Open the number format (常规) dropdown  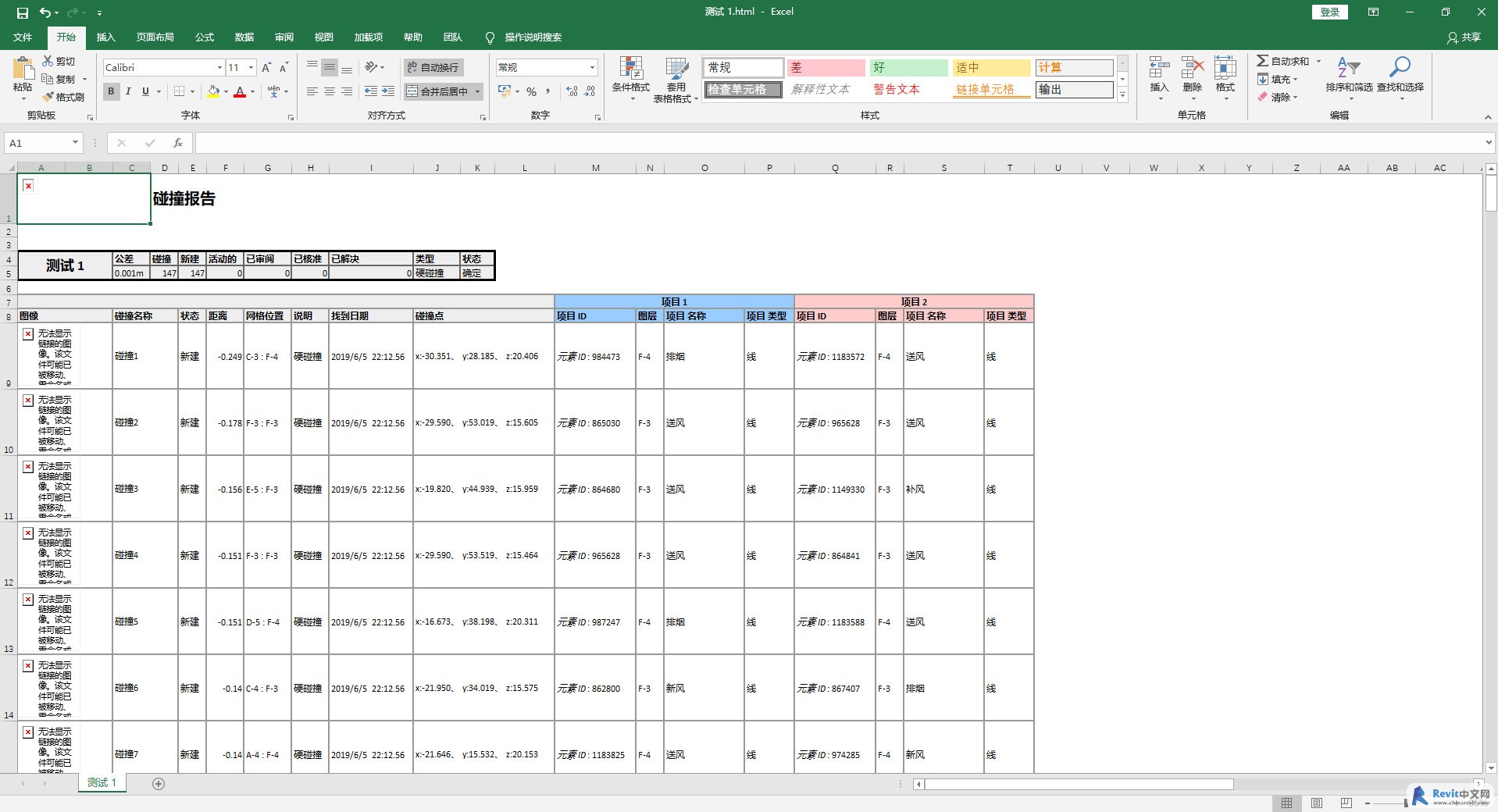(x=592, y=68)
